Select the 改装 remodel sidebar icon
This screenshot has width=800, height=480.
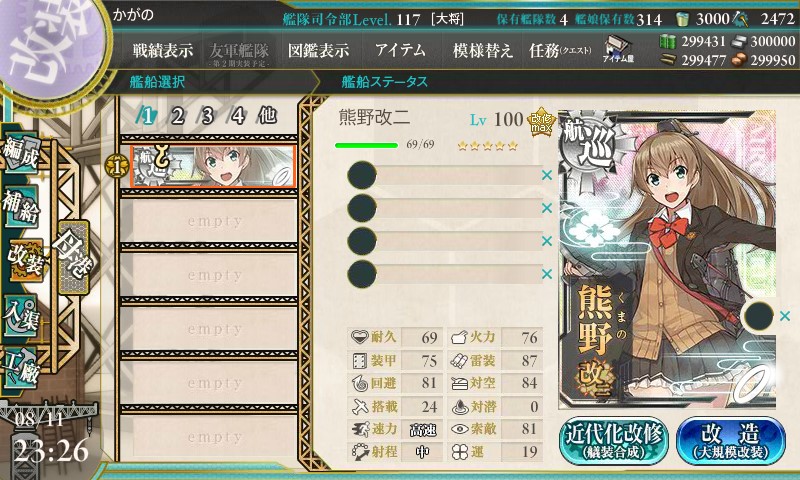24,259
